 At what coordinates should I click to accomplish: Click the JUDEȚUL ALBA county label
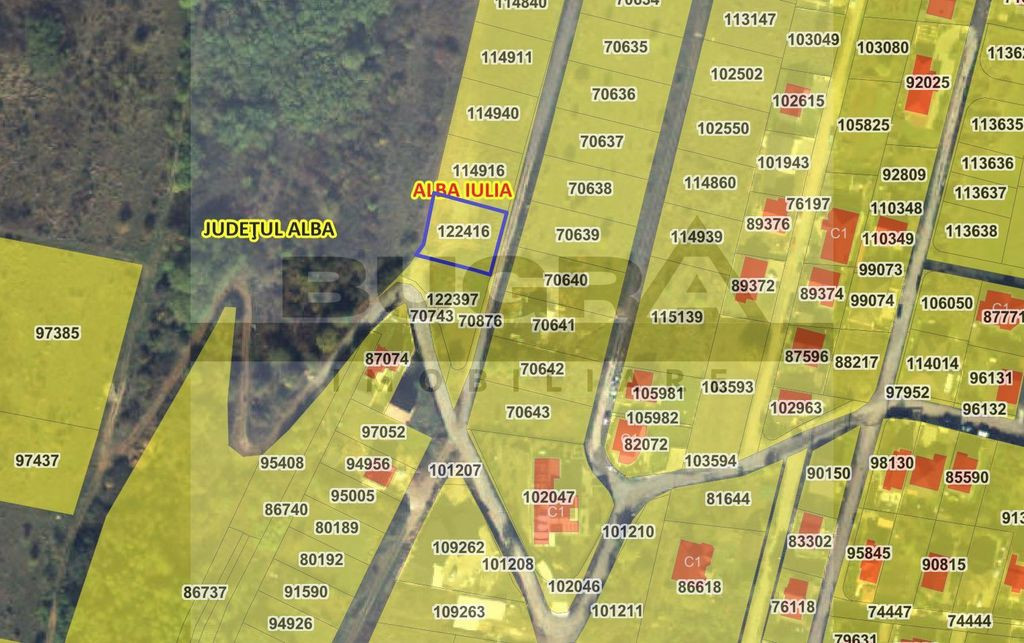point(269,229)
